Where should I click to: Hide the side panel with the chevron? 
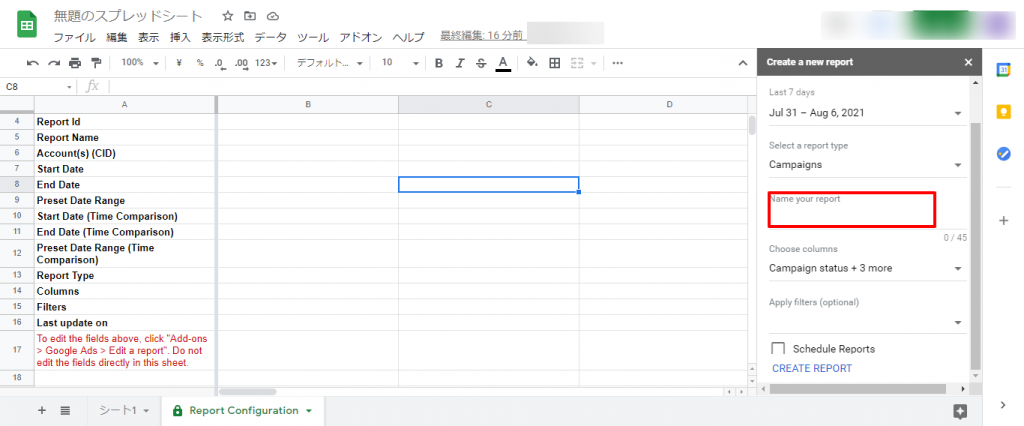(x=1004, y=405)
